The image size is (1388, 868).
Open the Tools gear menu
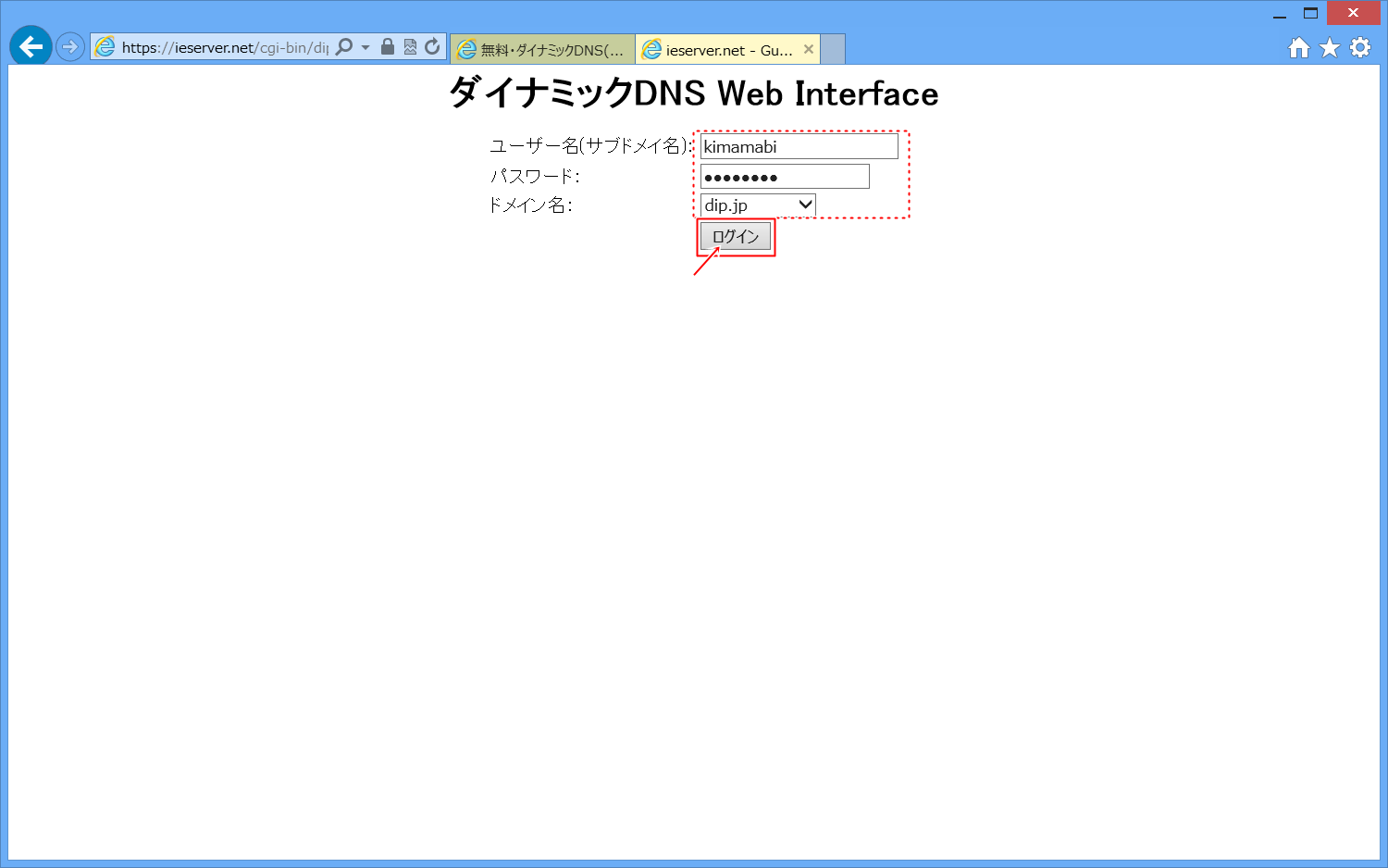[1360, 48]
